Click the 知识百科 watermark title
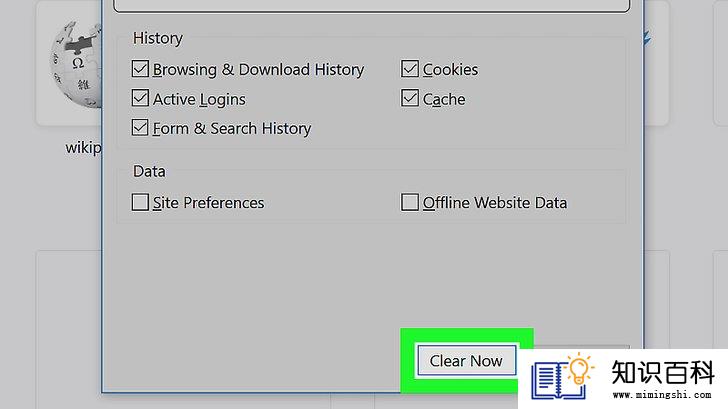This screenshot has height=409, width=728. point(663,372)
